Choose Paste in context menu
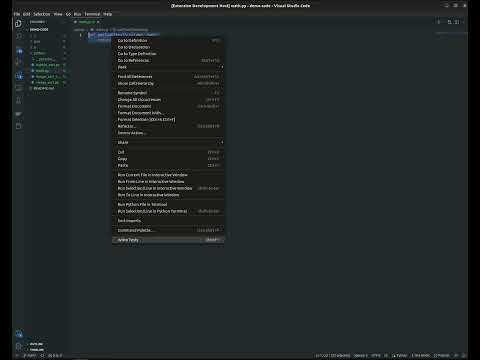 (168, 166)
